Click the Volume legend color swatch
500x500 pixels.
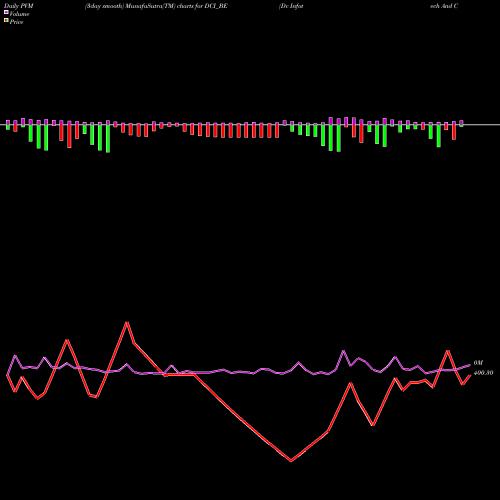click(x=6, y=12)
